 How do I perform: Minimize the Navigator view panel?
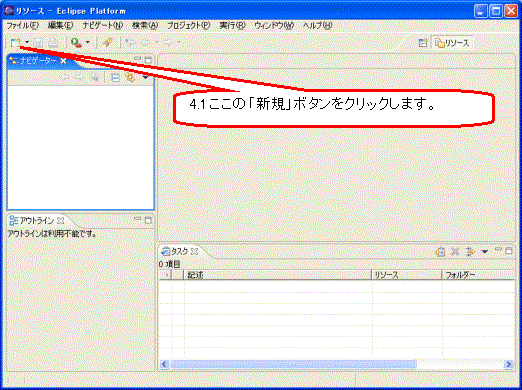(138, 59)
